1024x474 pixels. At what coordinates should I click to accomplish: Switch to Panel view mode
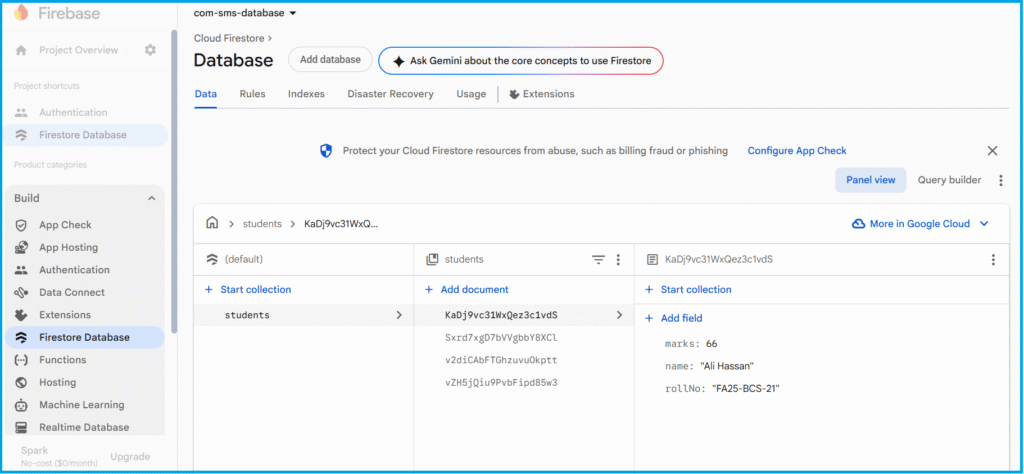870,180
